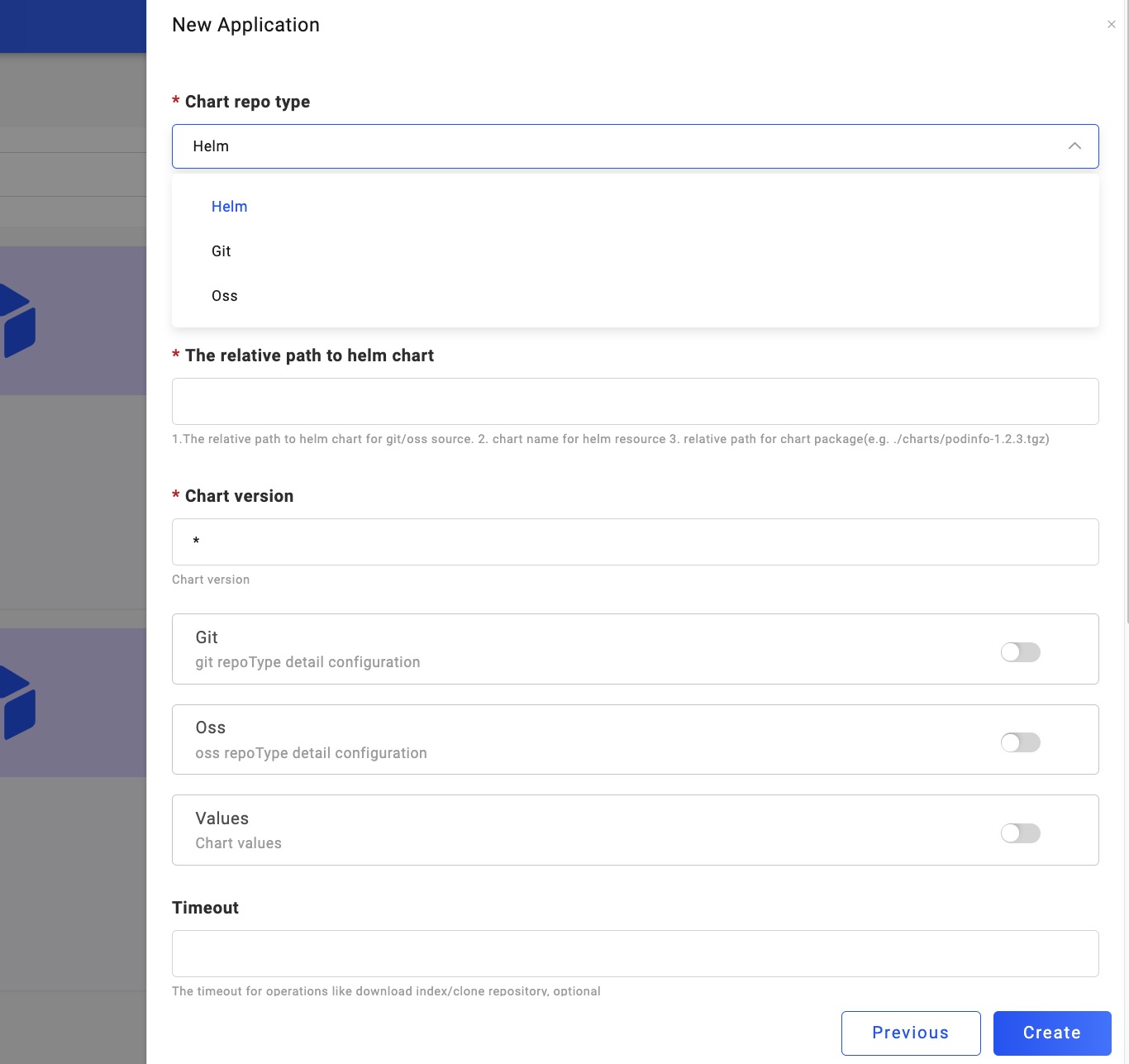Close the New Application drawer

tap(1111, 25)
